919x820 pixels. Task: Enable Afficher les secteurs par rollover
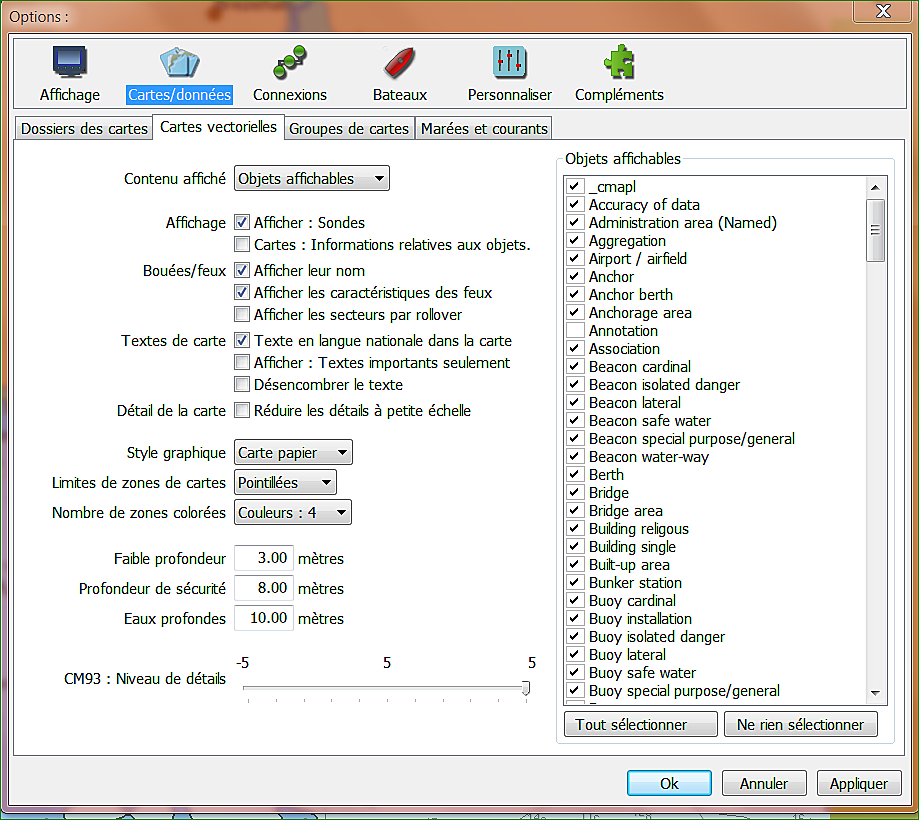(241, 315)
